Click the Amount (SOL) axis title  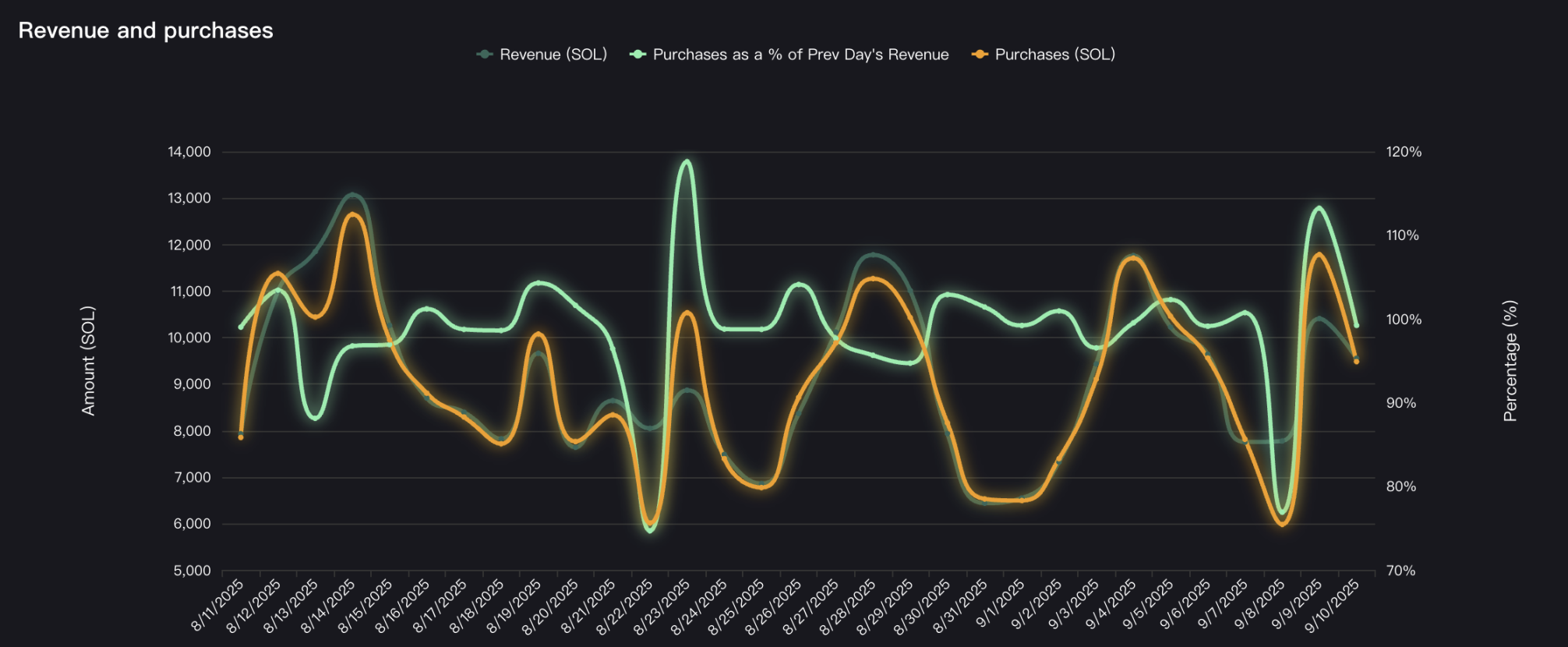(89, 360)
